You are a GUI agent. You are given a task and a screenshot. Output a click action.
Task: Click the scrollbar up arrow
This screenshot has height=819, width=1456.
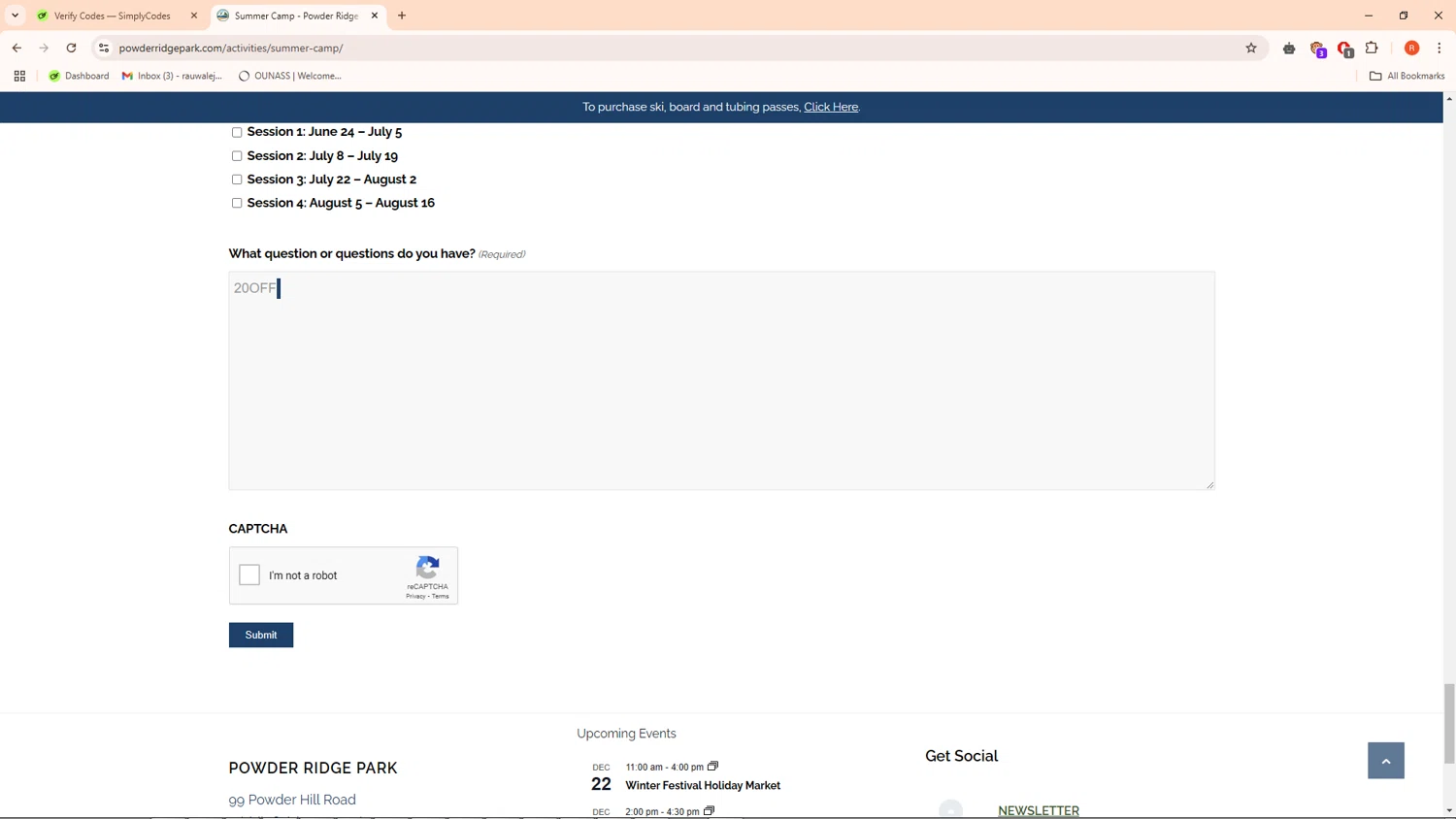(x=1449, y=99)
